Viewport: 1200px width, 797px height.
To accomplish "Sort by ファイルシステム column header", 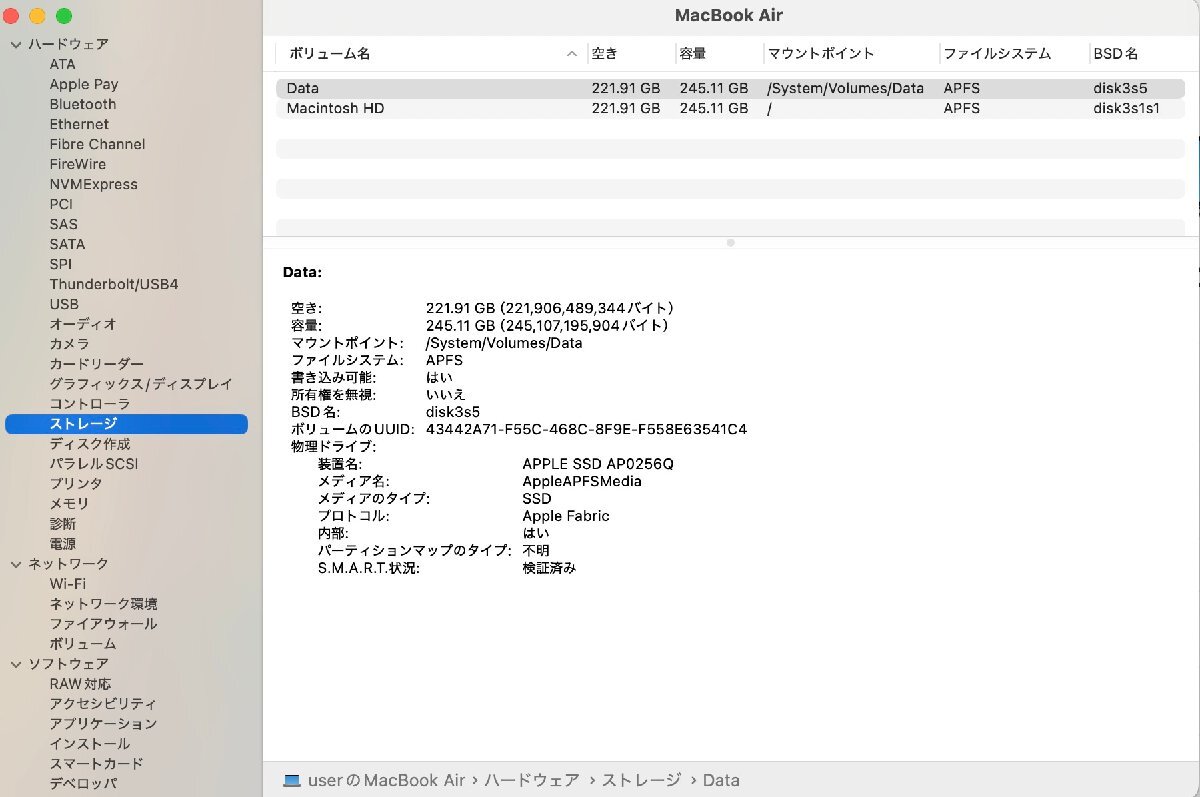I will (x=997, y=54).
